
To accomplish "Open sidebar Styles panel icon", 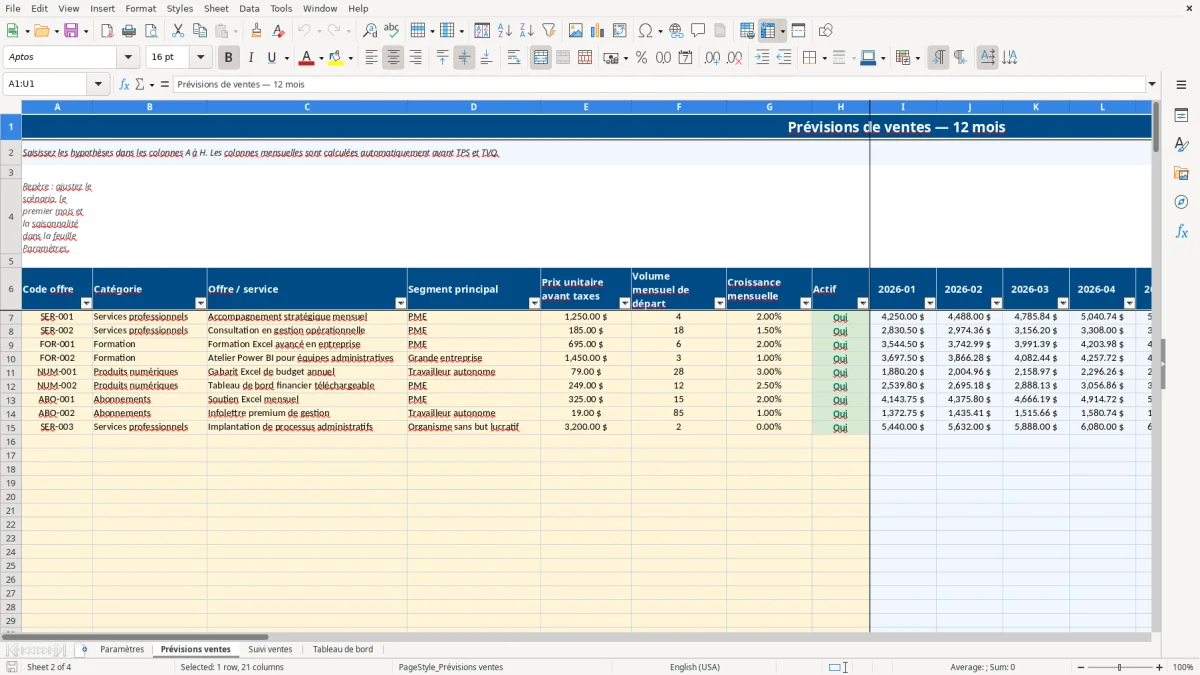I will tap(1181, 145).
